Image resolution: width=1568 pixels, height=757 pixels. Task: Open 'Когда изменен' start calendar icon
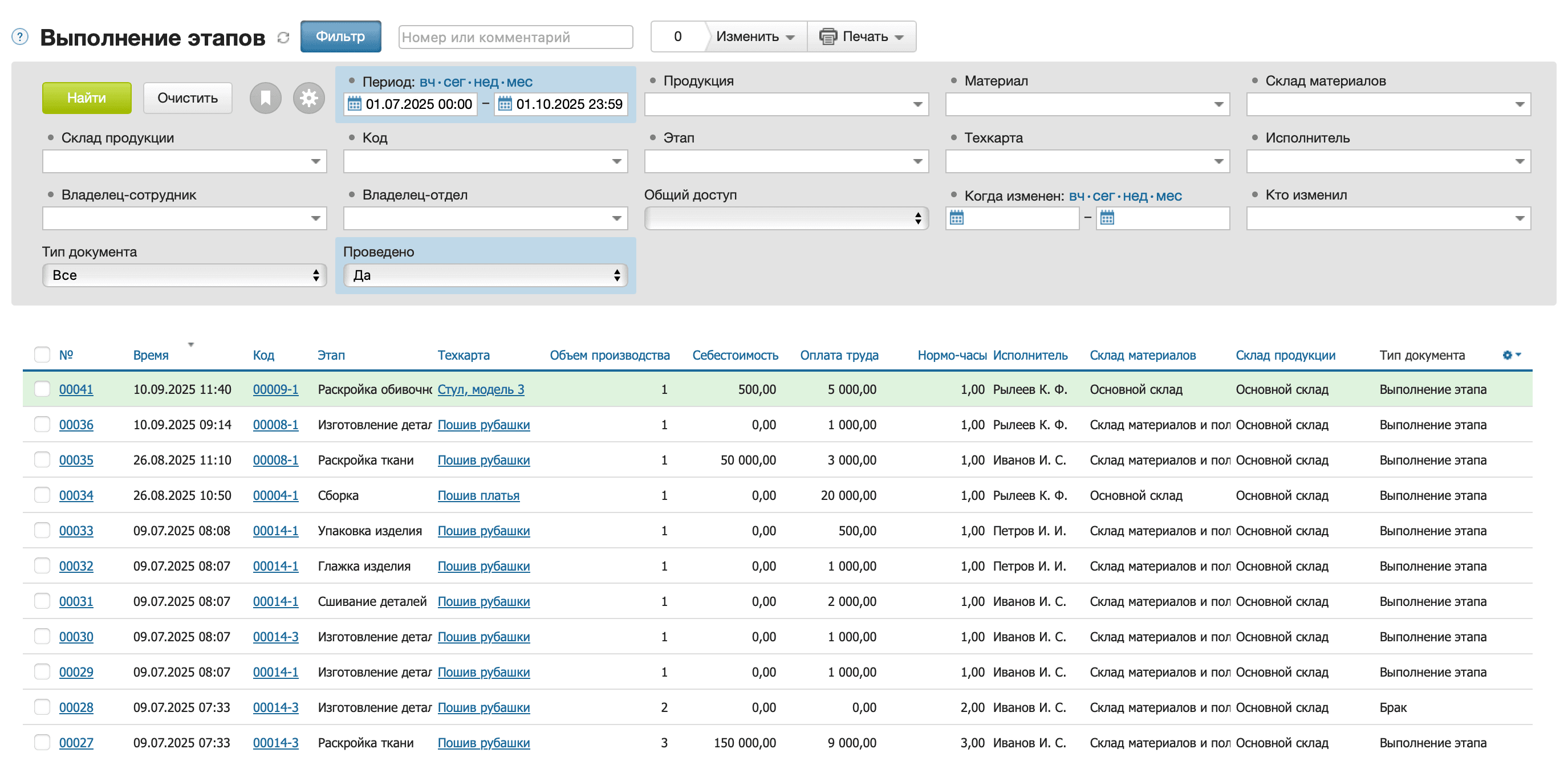pyautogui.click(x=956, y=218)
